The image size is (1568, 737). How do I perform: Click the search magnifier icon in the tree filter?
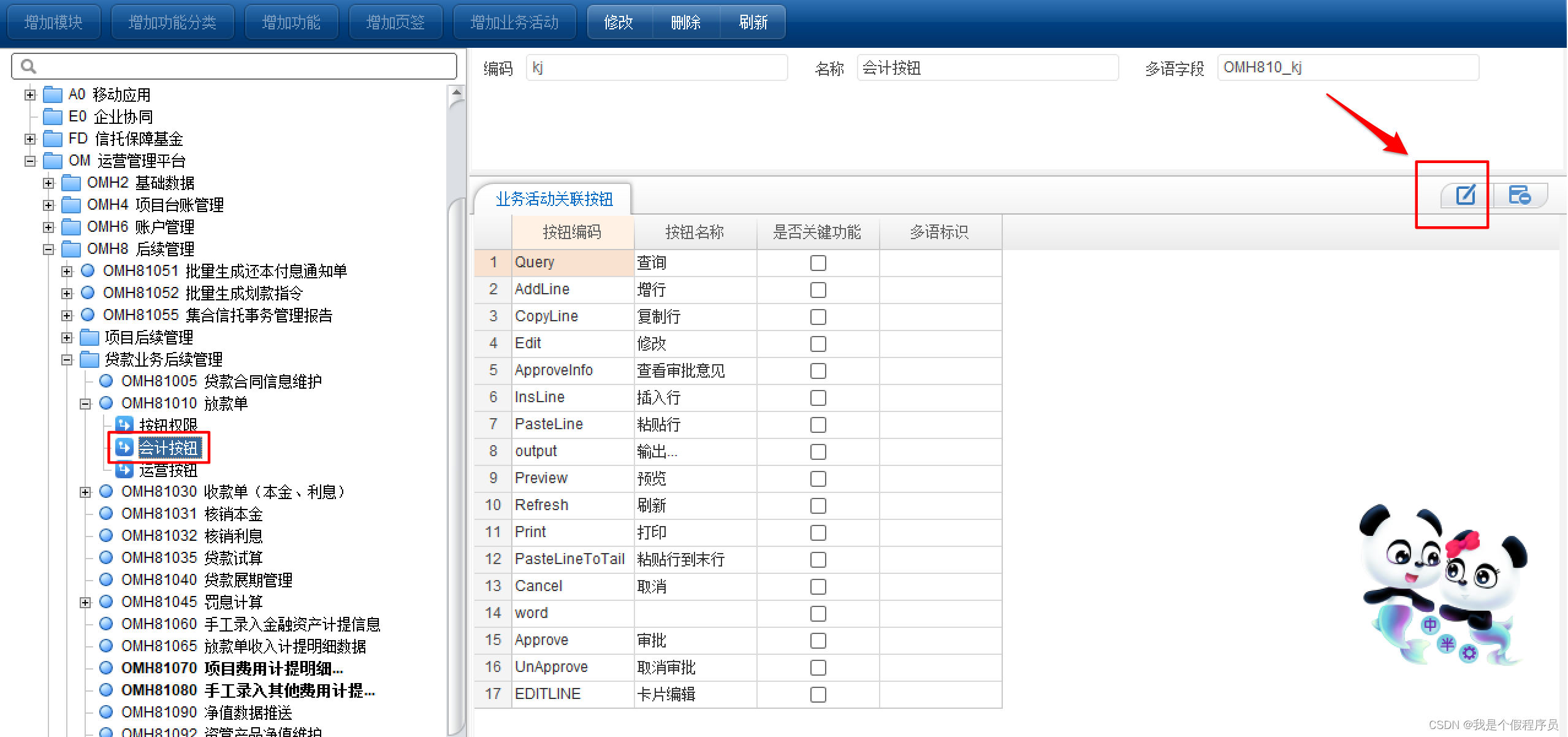click(x=28, y=66)
